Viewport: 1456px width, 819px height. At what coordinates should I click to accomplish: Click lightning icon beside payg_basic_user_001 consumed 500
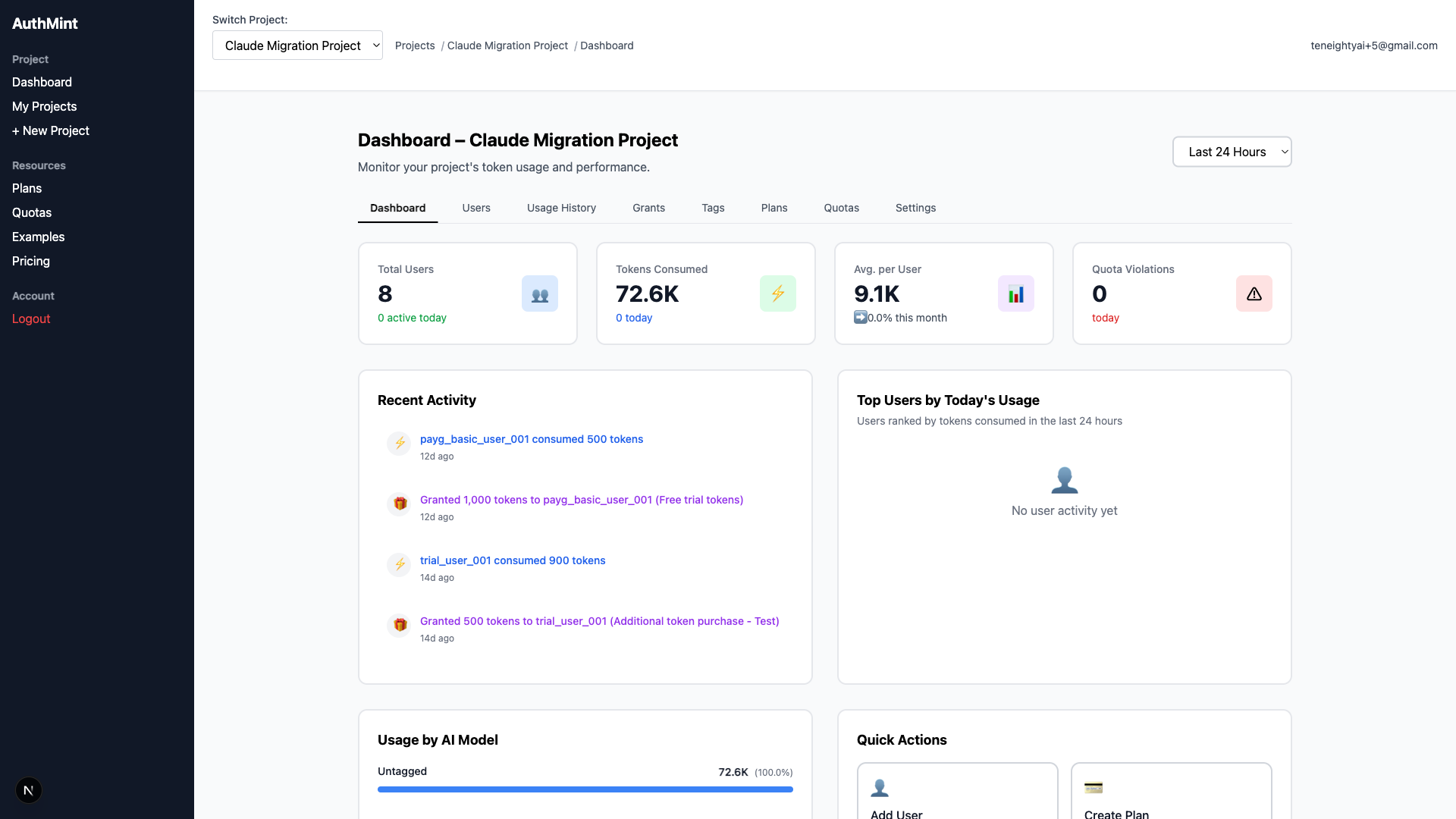pyautogui.click(x=400, y=443)
